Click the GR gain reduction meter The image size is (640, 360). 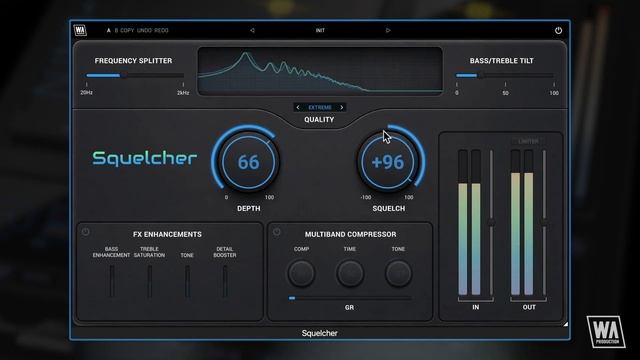(350, 298)
